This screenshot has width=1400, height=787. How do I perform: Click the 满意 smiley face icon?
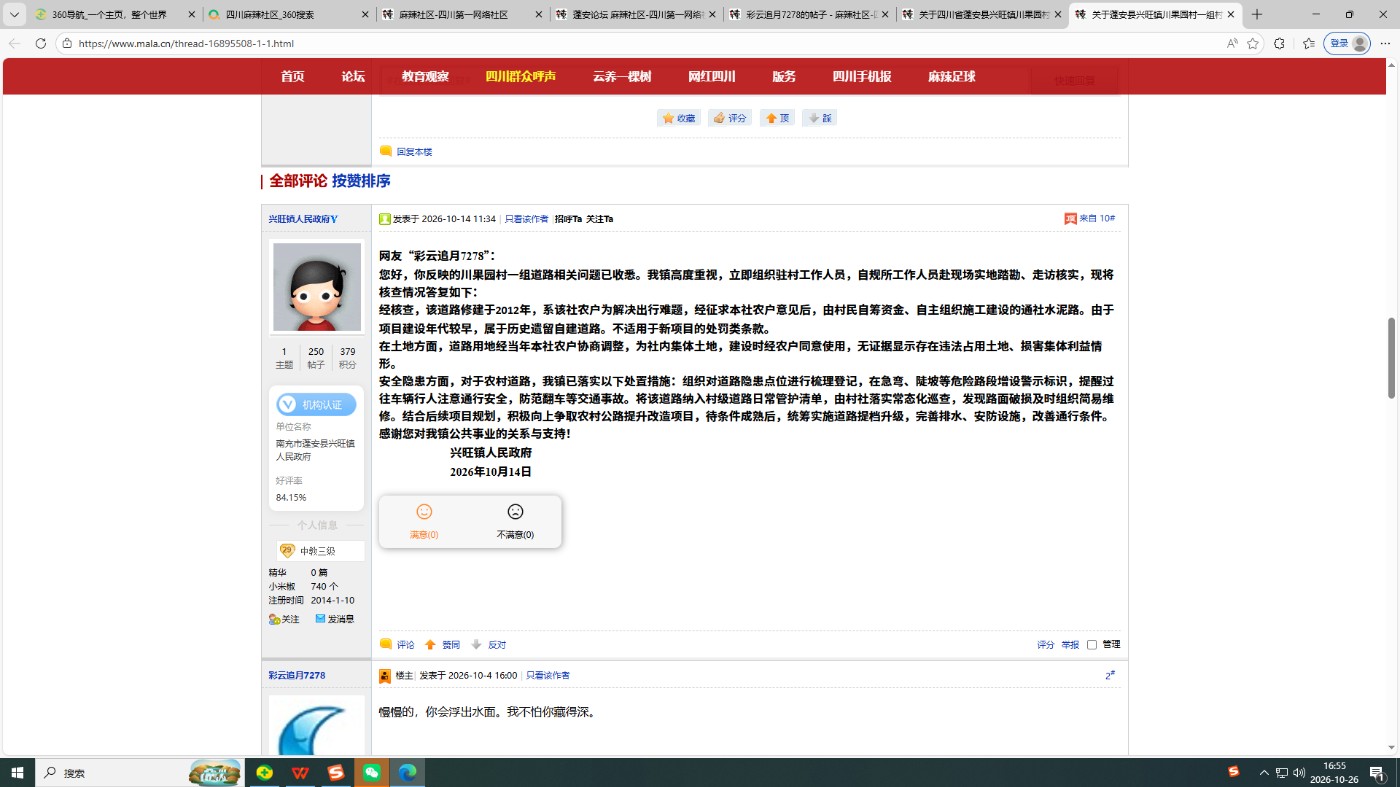tap(424, 511)
